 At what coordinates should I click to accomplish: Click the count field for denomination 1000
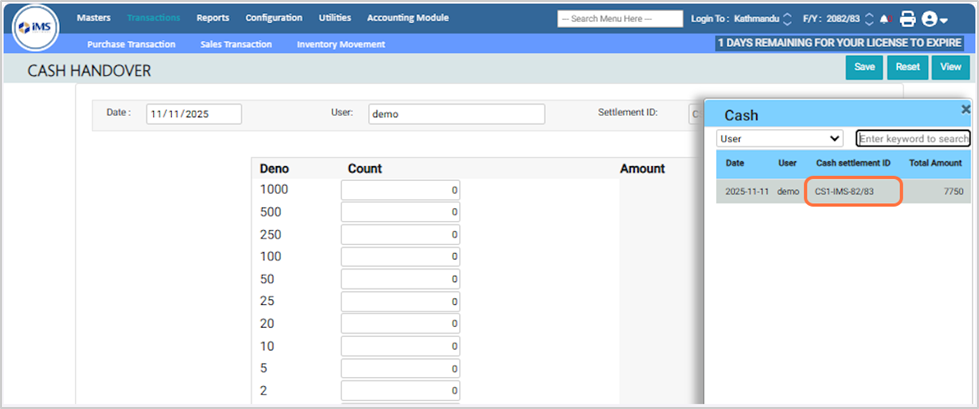400,190
